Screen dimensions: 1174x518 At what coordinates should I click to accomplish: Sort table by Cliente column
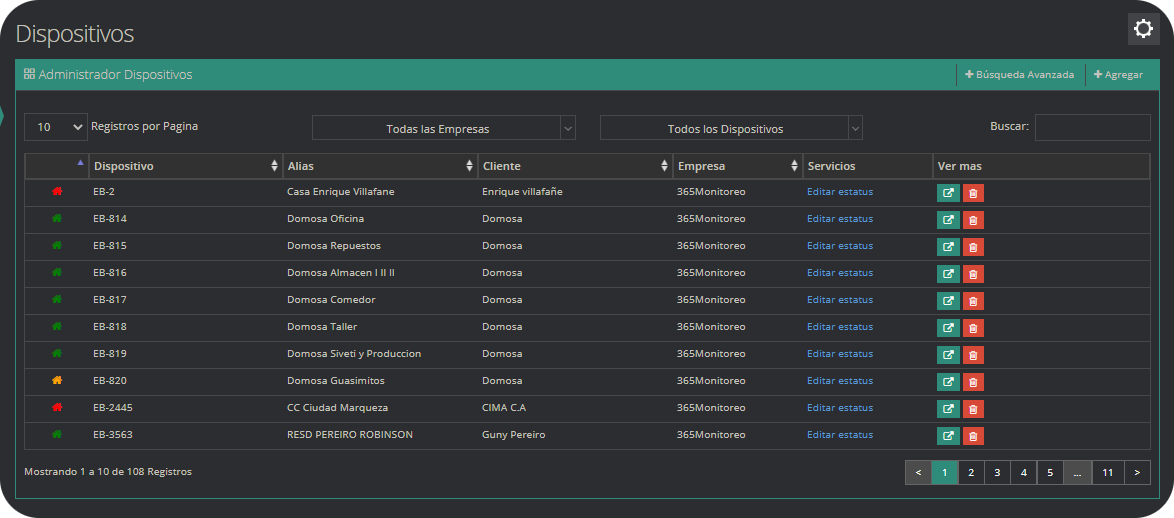pos(575,166)
